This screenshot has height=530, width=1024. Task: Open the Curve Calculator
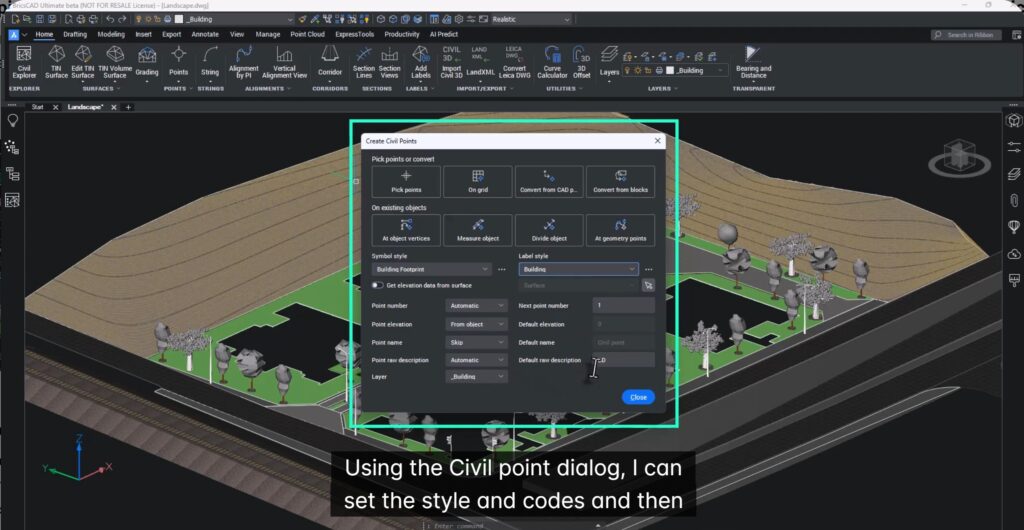point(552,63)
